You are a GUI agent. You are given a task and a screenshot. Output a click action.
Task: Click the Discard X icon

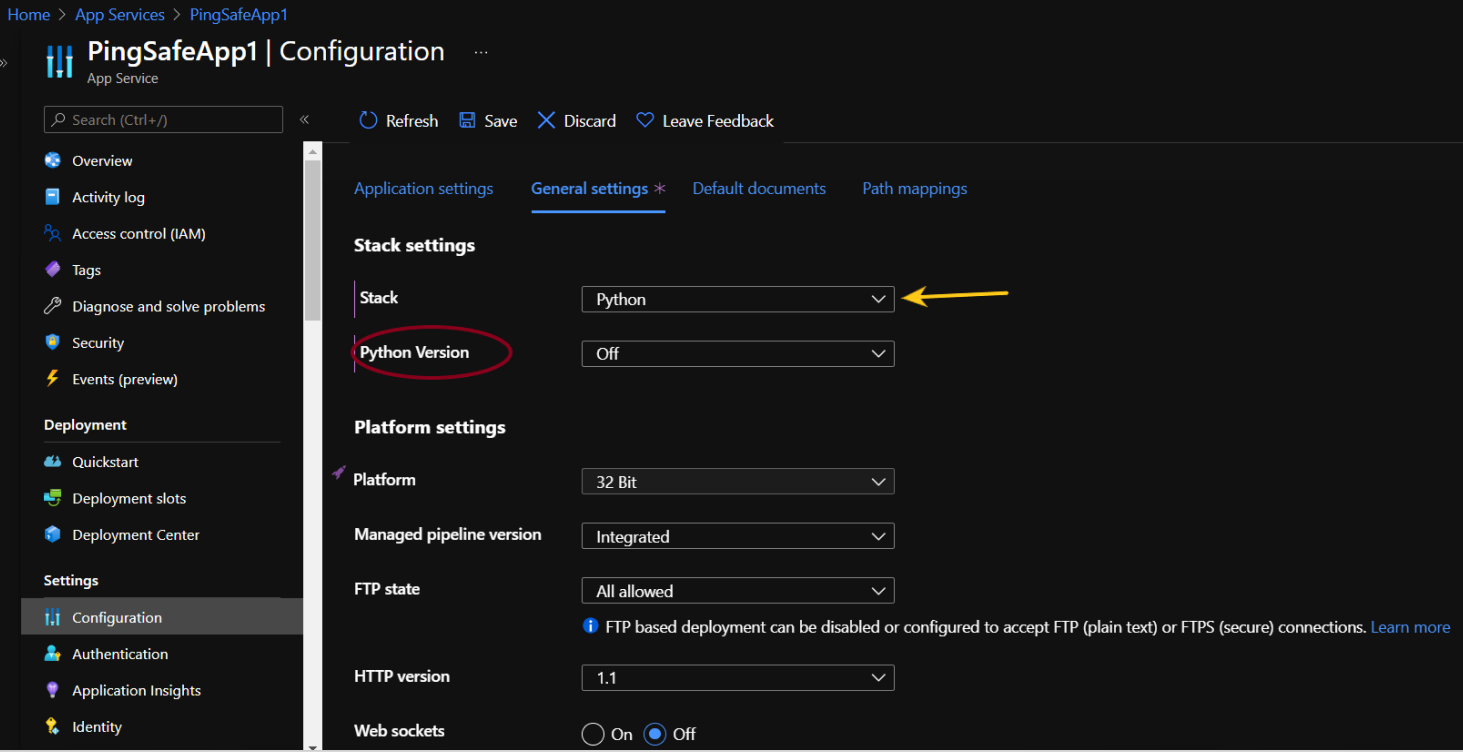tap(546, 121)
